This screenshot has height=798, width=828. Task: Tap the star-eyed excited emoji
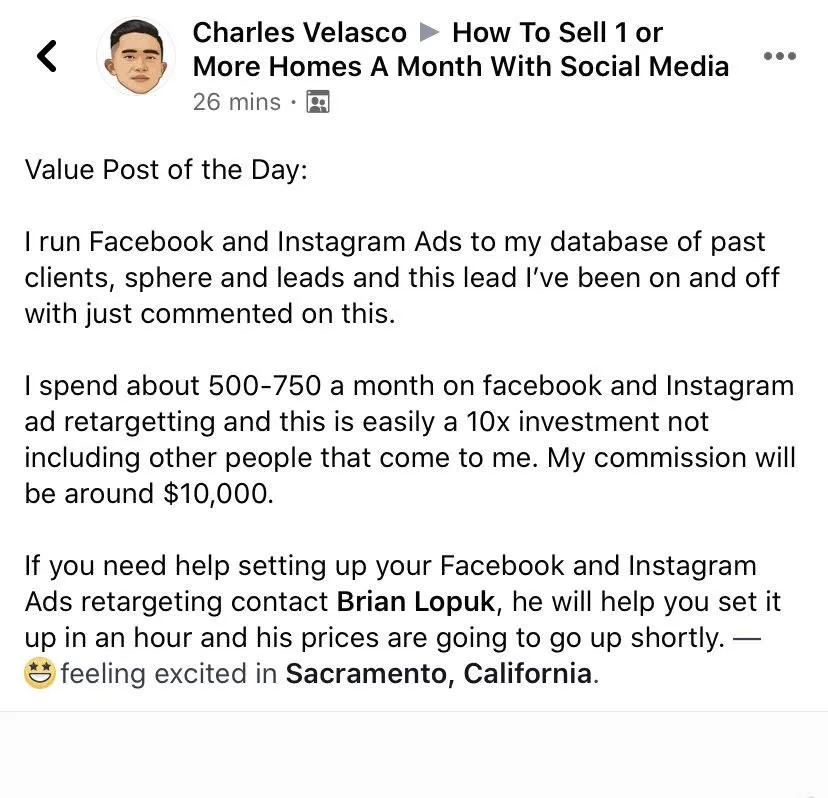pyautogui.click(x=40, y=673)
